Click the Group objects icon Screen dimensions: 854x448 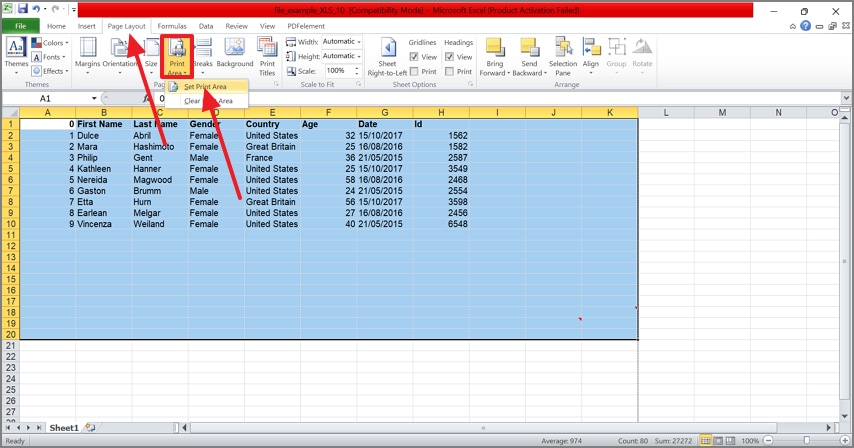pos(617,48)
